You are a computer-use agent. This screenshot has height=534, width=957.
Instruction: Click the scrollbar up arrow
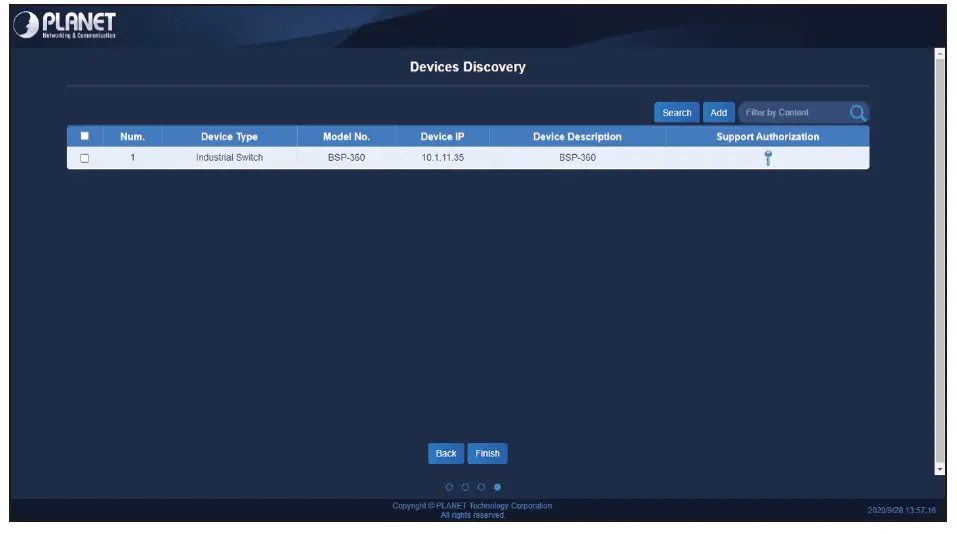[940, 54]
